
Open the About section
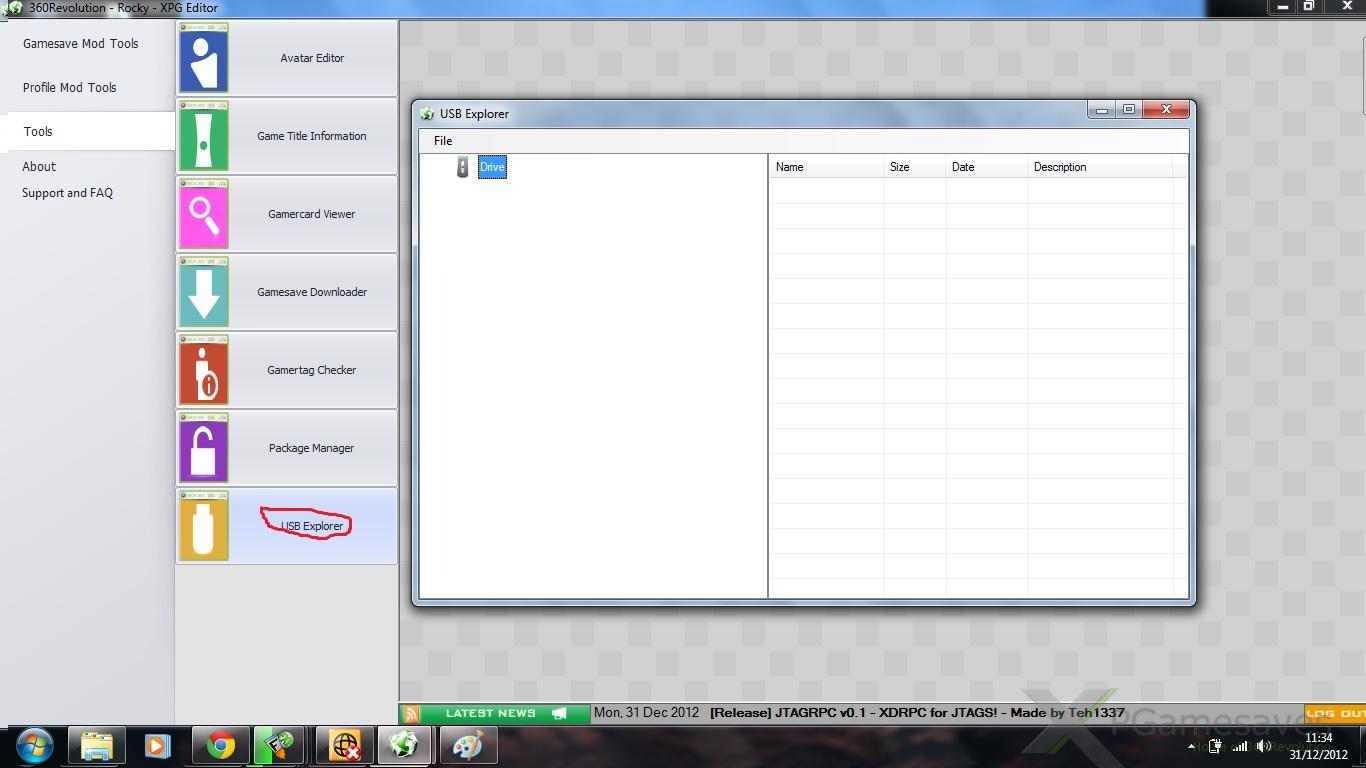pos(39,167)
